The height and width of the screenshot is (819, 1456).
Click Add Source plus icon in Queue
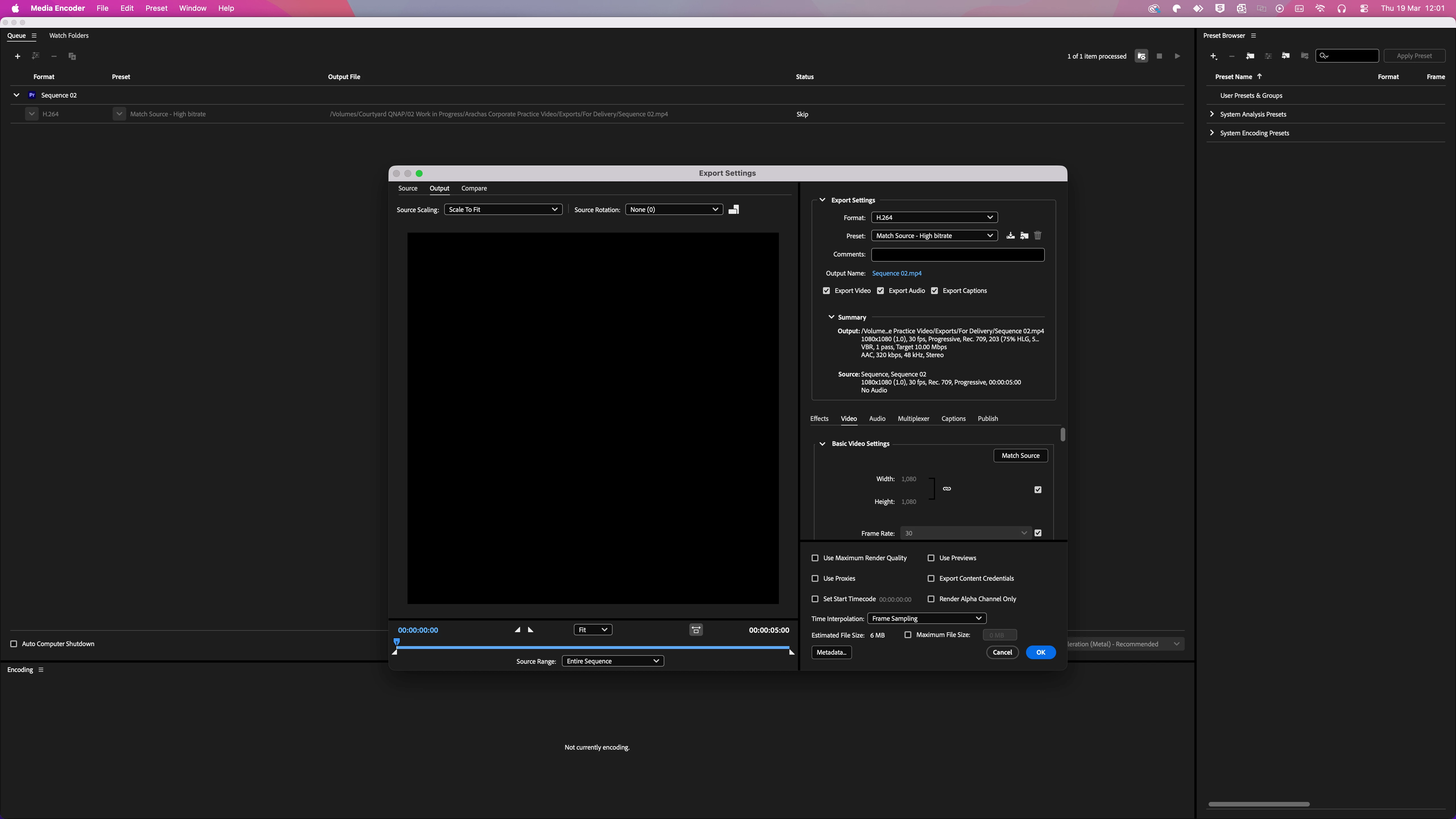tap(18, 56)
